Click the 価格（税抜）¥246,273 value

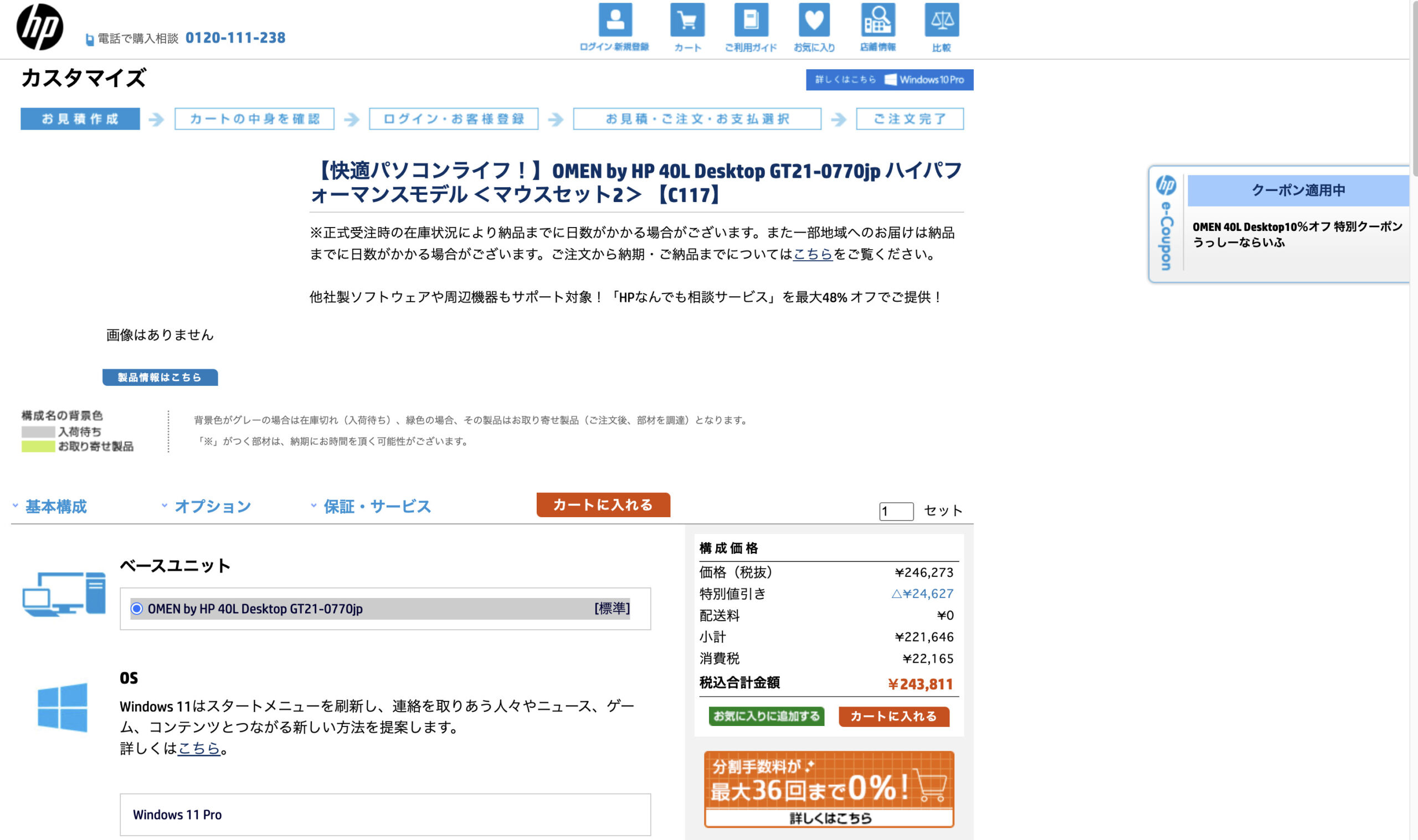coord(924,572)
